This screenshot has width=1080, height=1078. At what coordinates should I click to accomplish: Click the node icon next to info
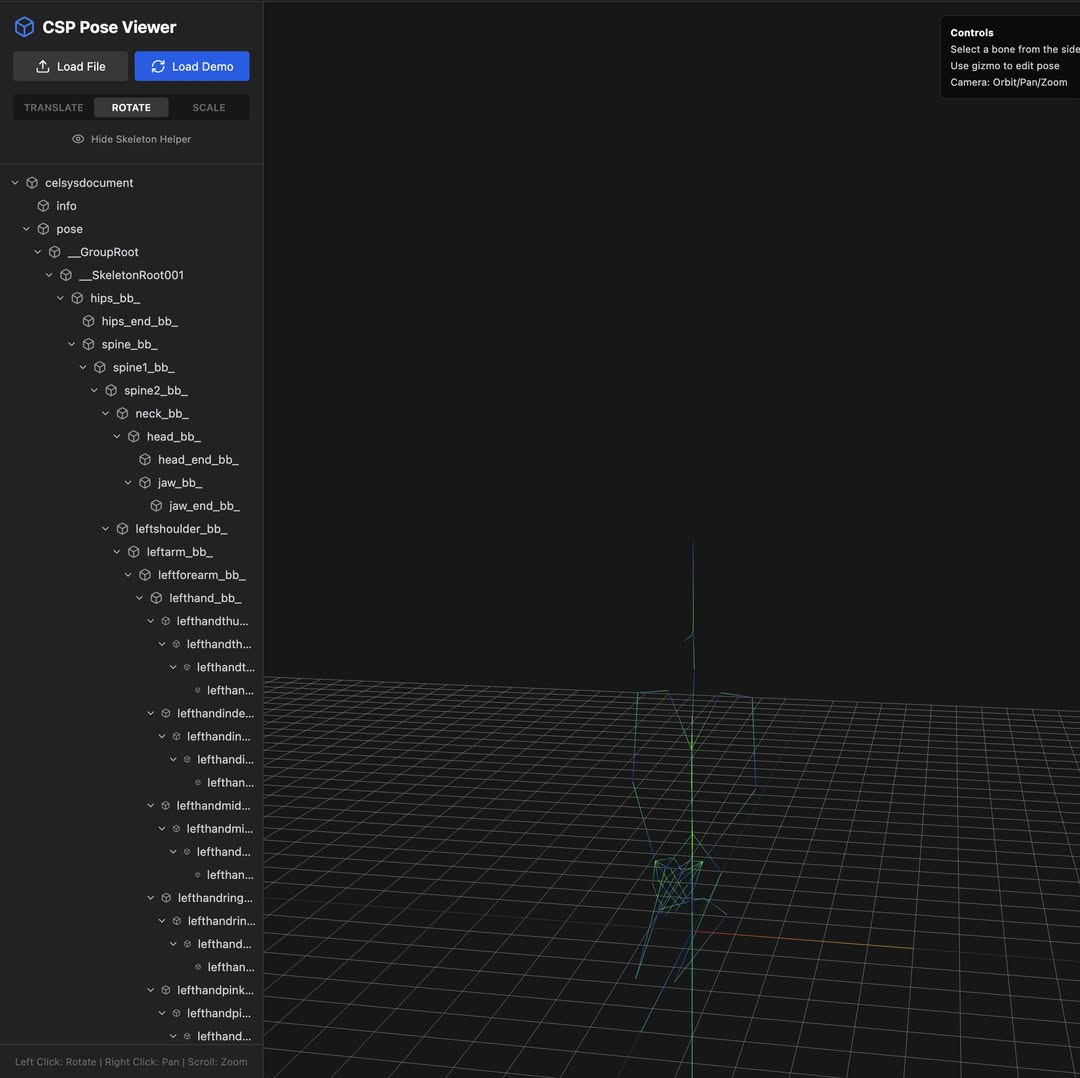pos(43,205)
